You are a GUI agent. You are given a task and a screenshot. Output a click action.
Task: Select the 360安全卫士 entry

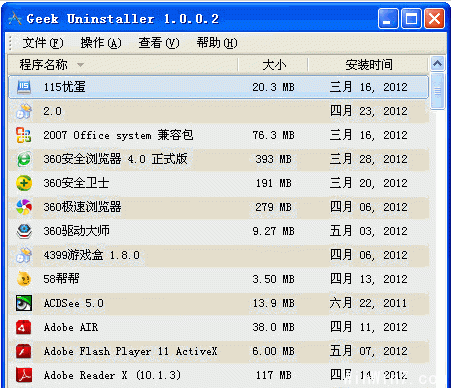point(76,183)
